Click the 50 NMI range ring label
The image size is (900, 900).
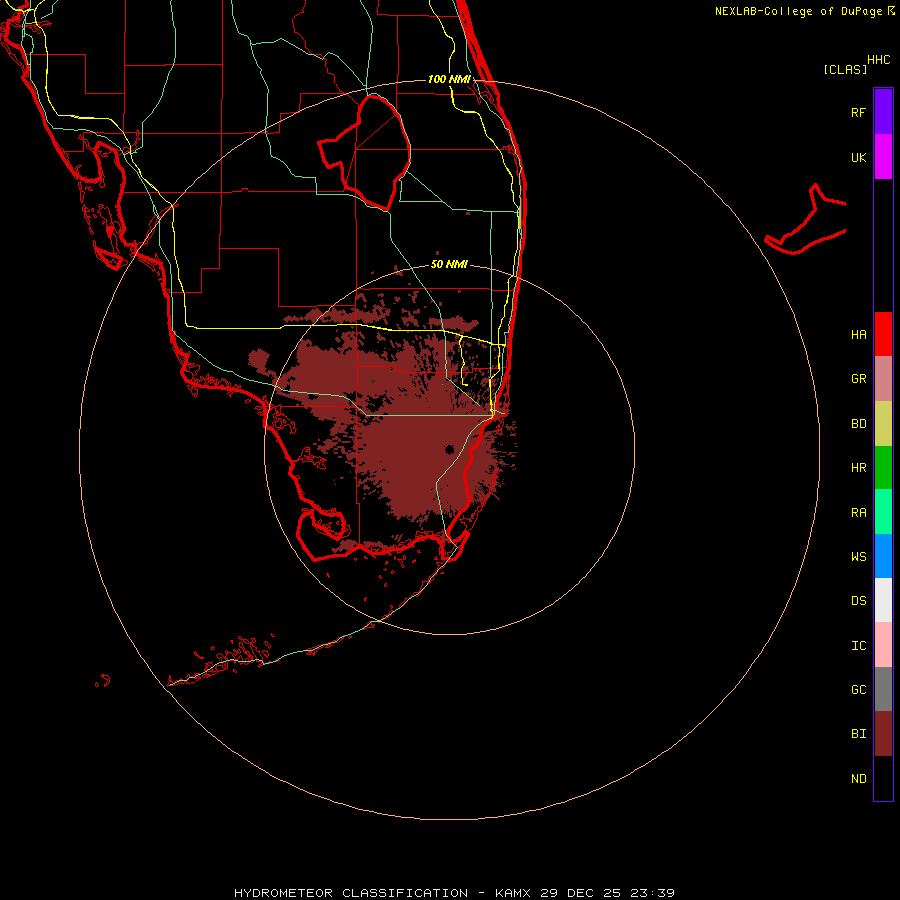coord(449,264)
